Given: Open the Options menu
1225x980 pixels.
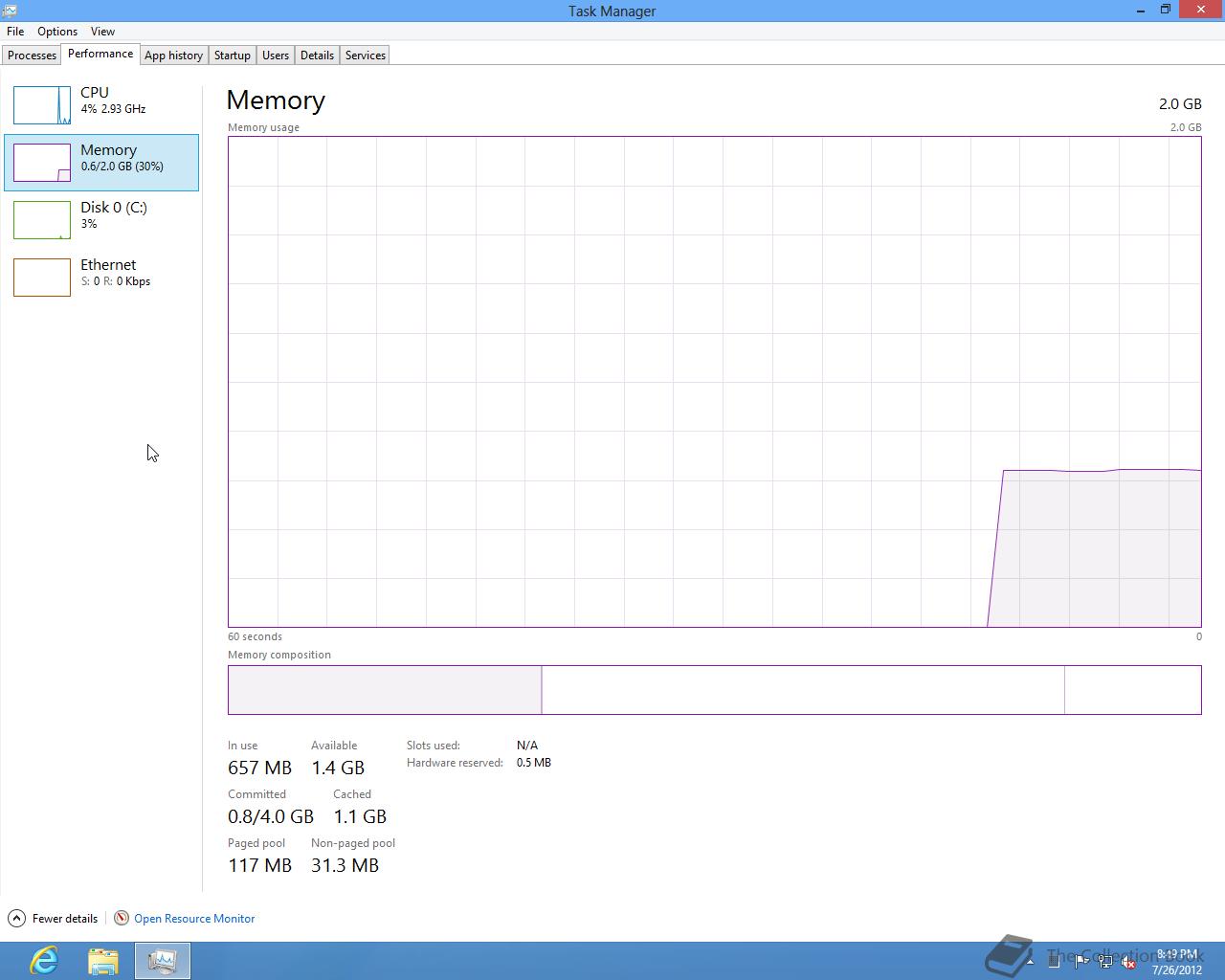Looking at the screenshot, I should [x=57, y=32].
